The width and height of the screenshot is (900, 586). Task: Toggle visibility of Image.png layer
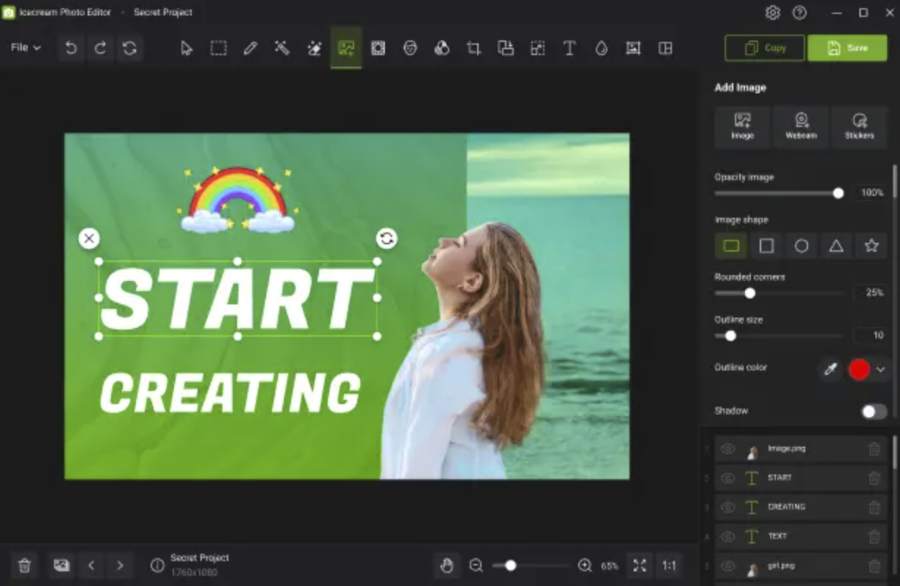click(x=728, y=450)
